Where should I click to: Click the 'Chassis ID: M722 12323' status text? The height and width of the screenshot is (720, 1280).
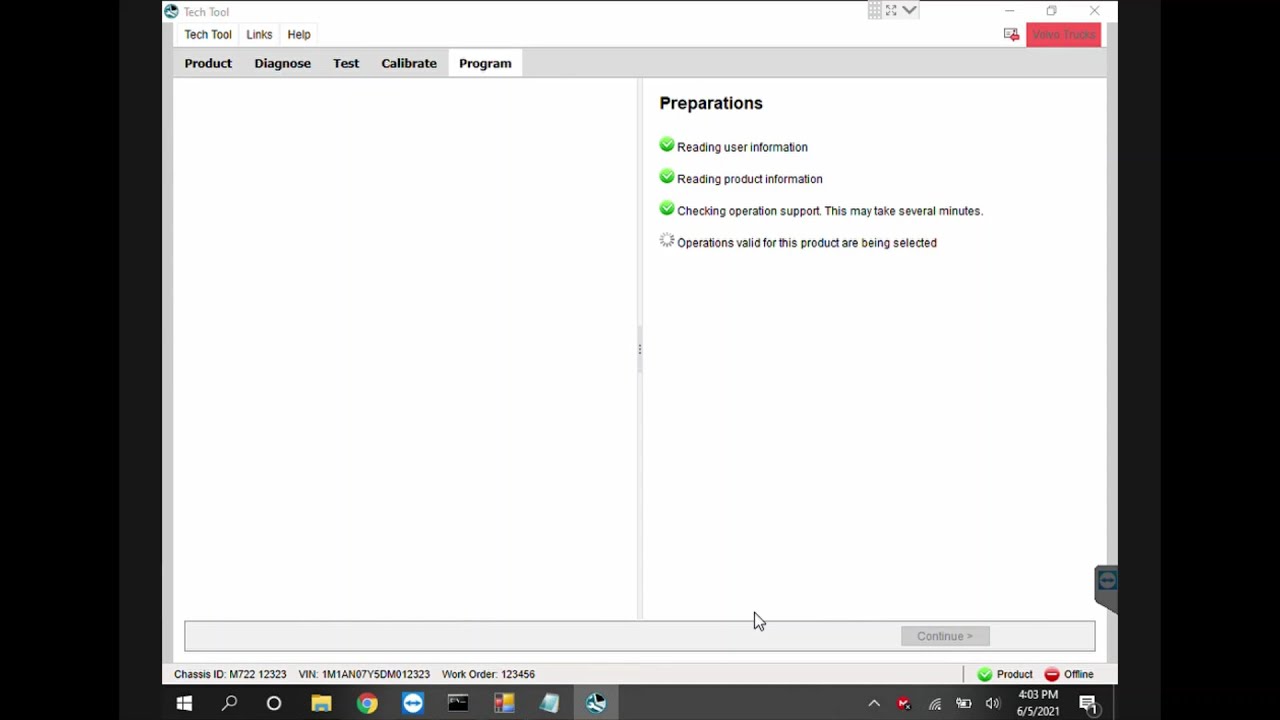point(230,674)
